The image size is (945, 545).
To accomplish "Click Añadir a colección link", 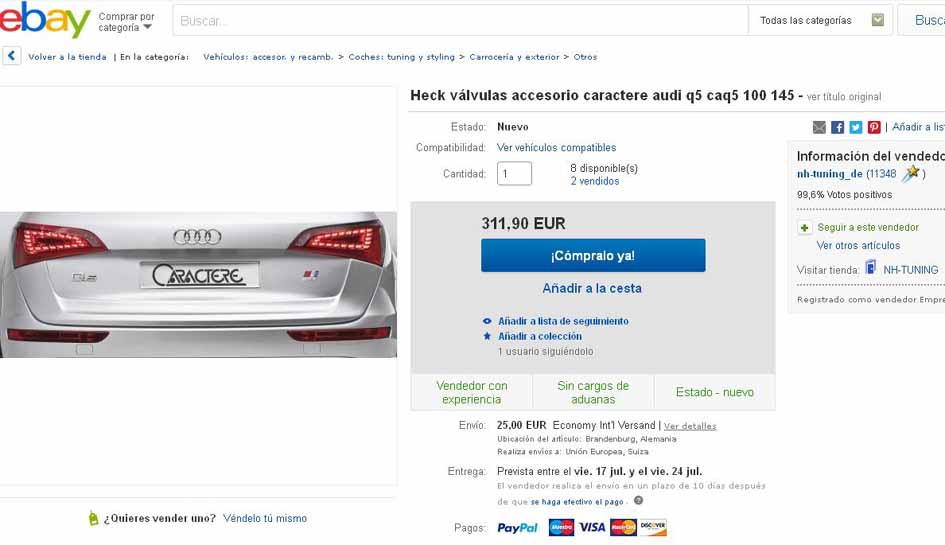I will tap(539, 336).
